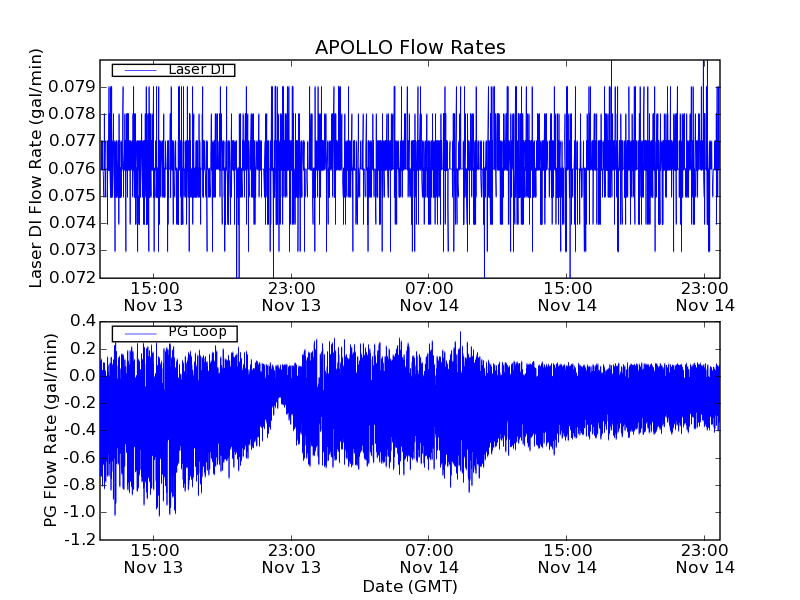Click the 0.076 tick label on top plot

72,168
